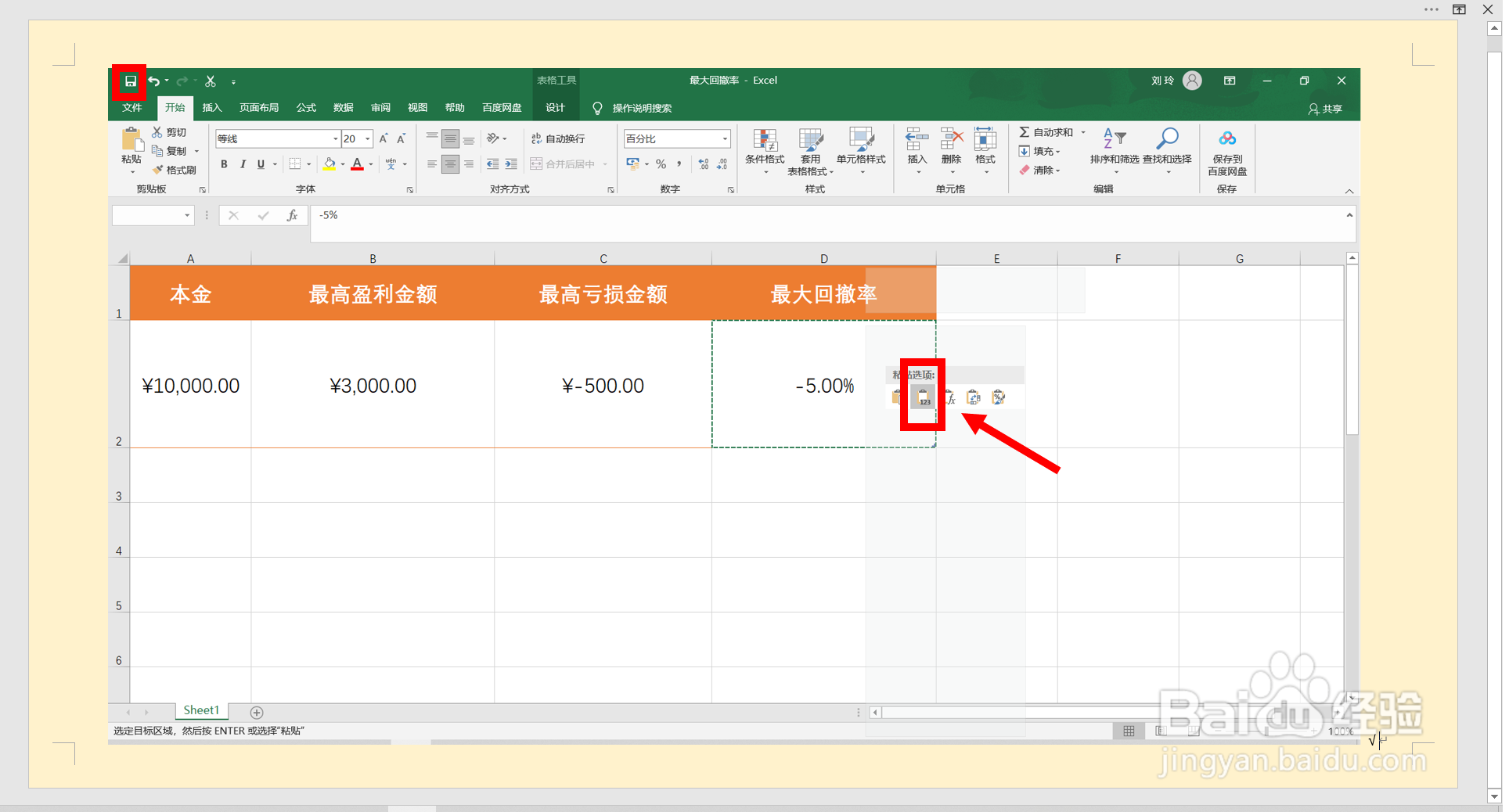
Task: Click the percent style icon
Action: [x=661, y=164]
